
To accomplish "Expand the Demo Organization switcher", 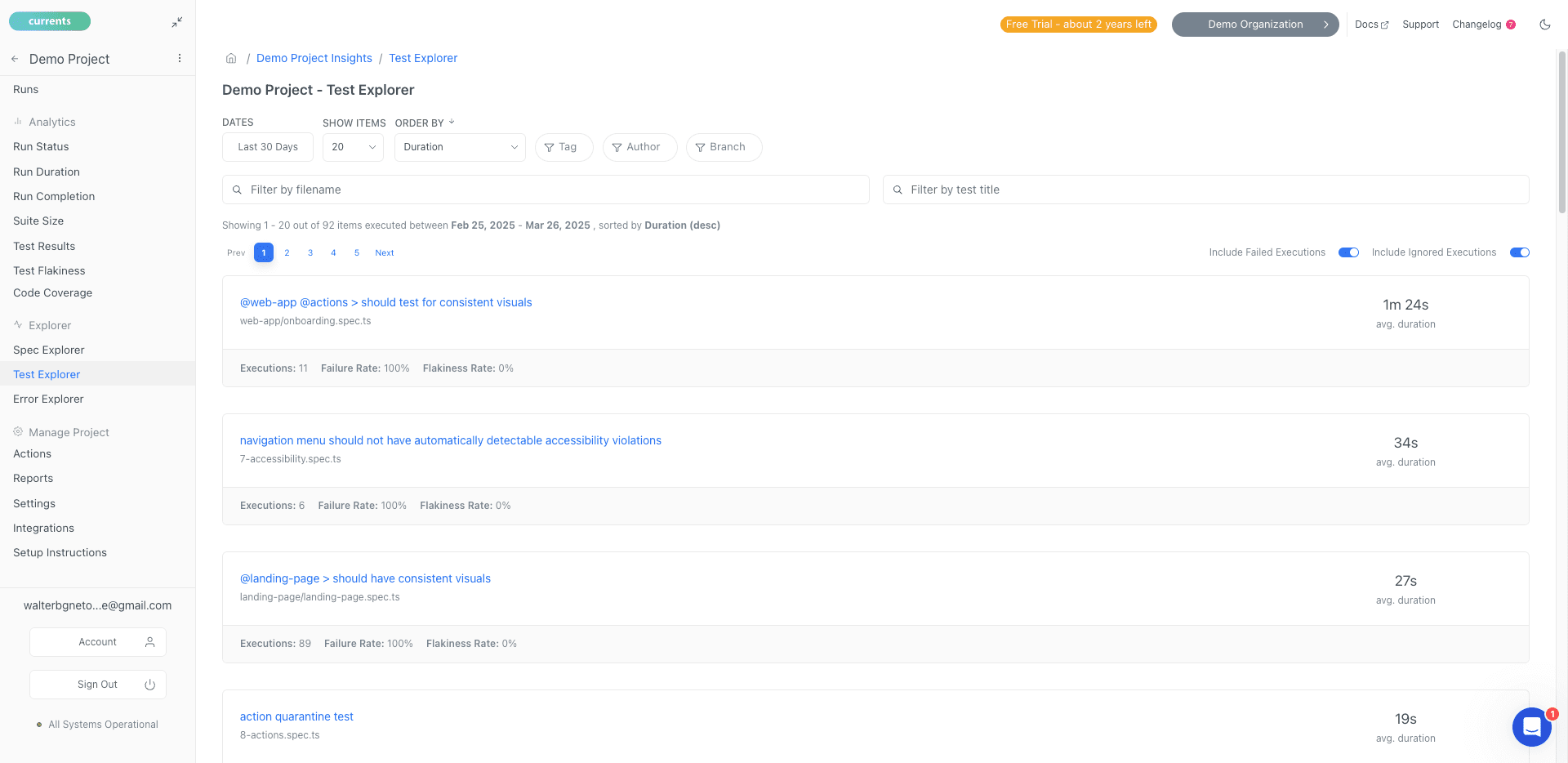I will click(x=1255, y=25).
